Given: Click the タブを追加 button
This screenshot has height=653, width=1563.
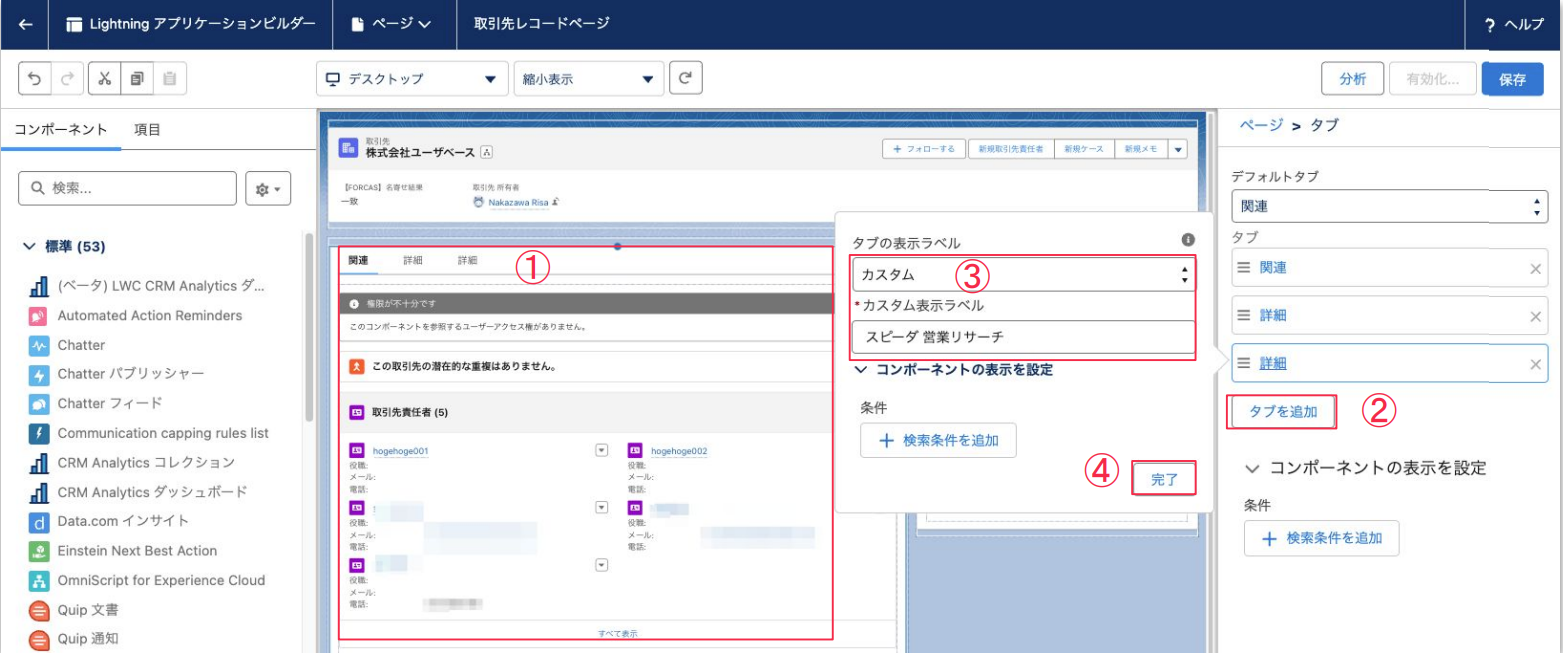Looking at the screenshot, I should (x=1283, y=411).
